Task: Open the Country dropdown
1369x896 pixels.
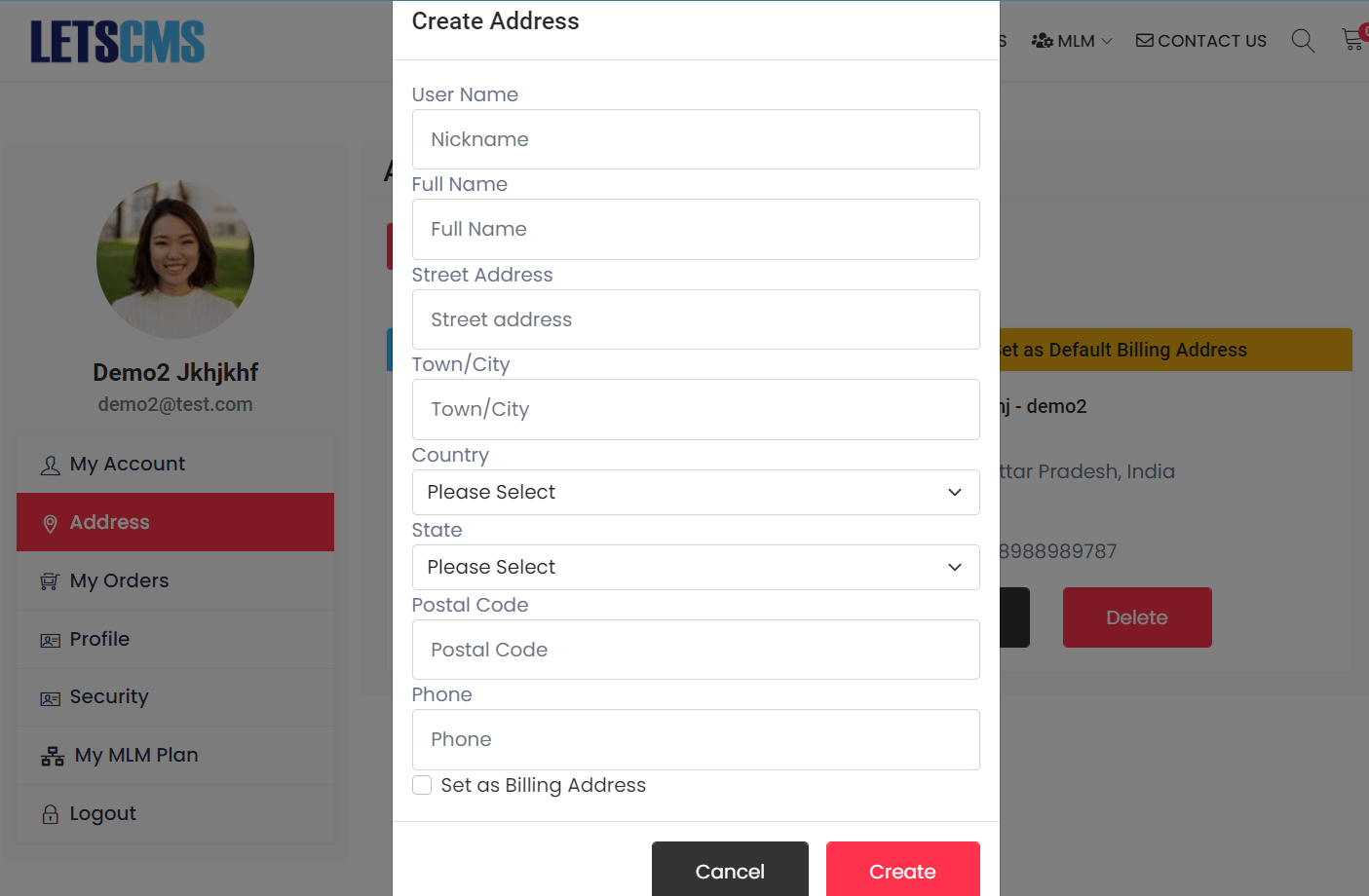Action: pyautogui.click(x=696, y=492)
